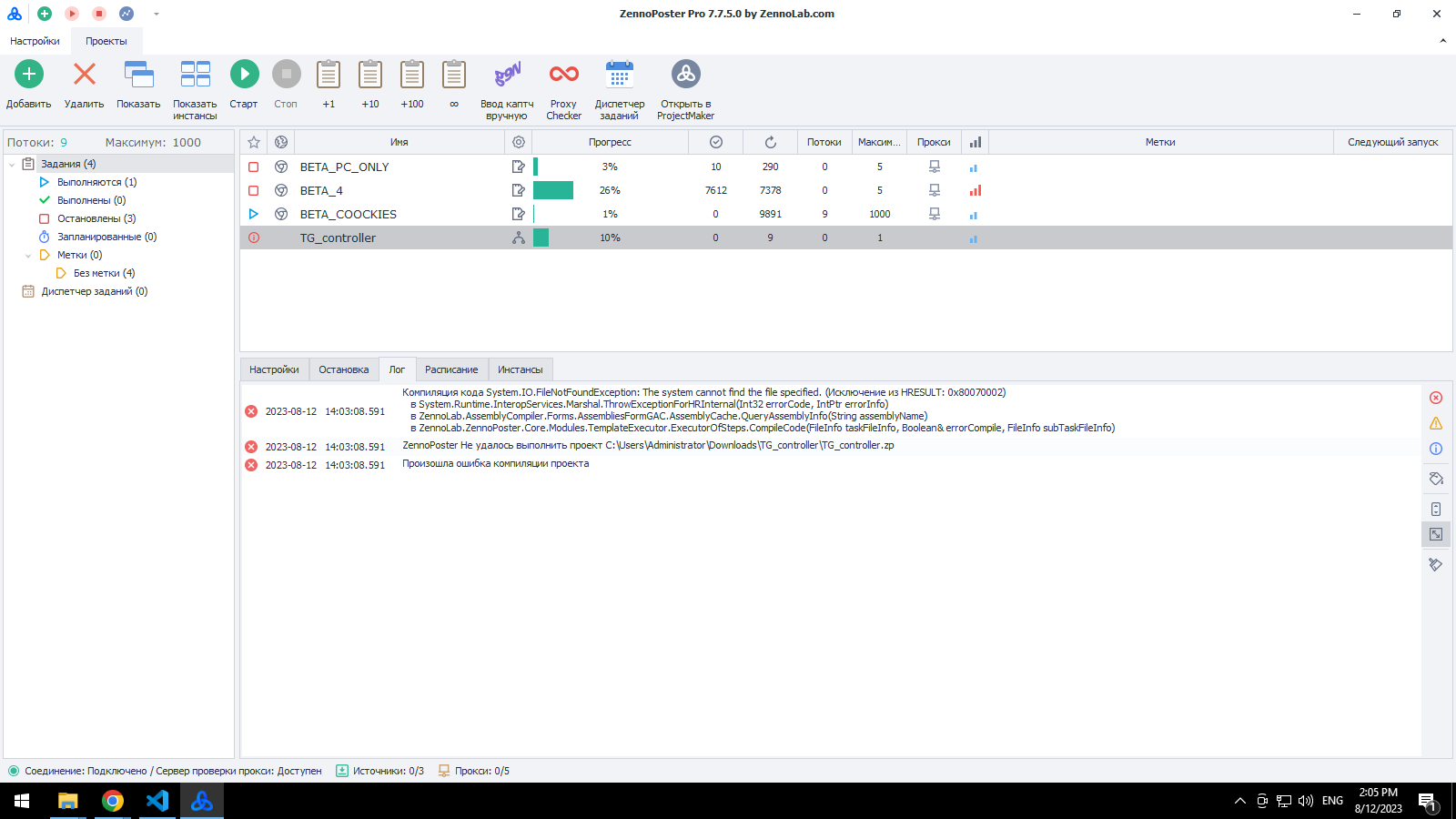Collapse the ribbon with the chevron
This screenshot has width=1456, height=819.
[1442, 41]
